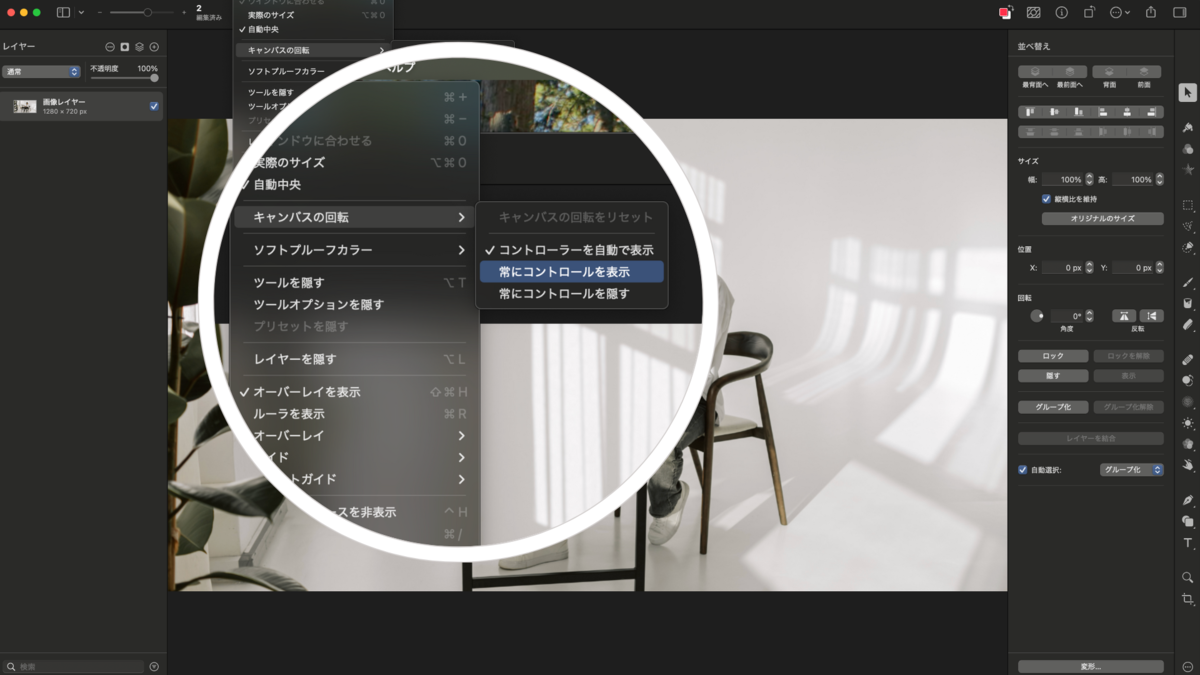Toggle the left sidebar layout icon

point(64,12)
